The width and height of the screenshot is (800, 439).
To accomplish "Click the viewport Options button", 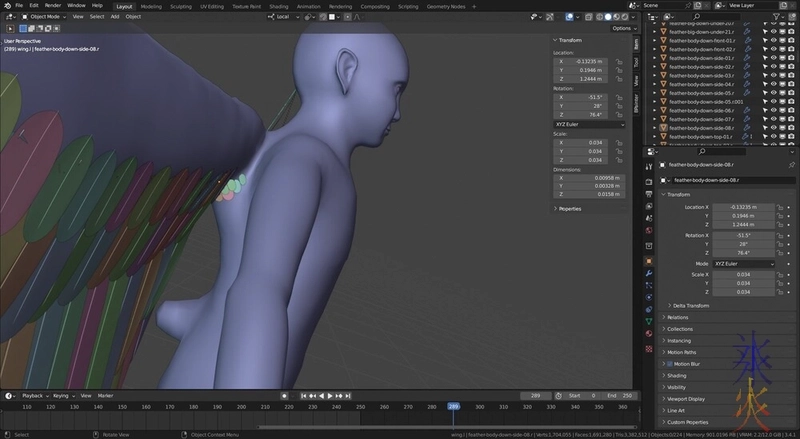I will click(621, 28).
